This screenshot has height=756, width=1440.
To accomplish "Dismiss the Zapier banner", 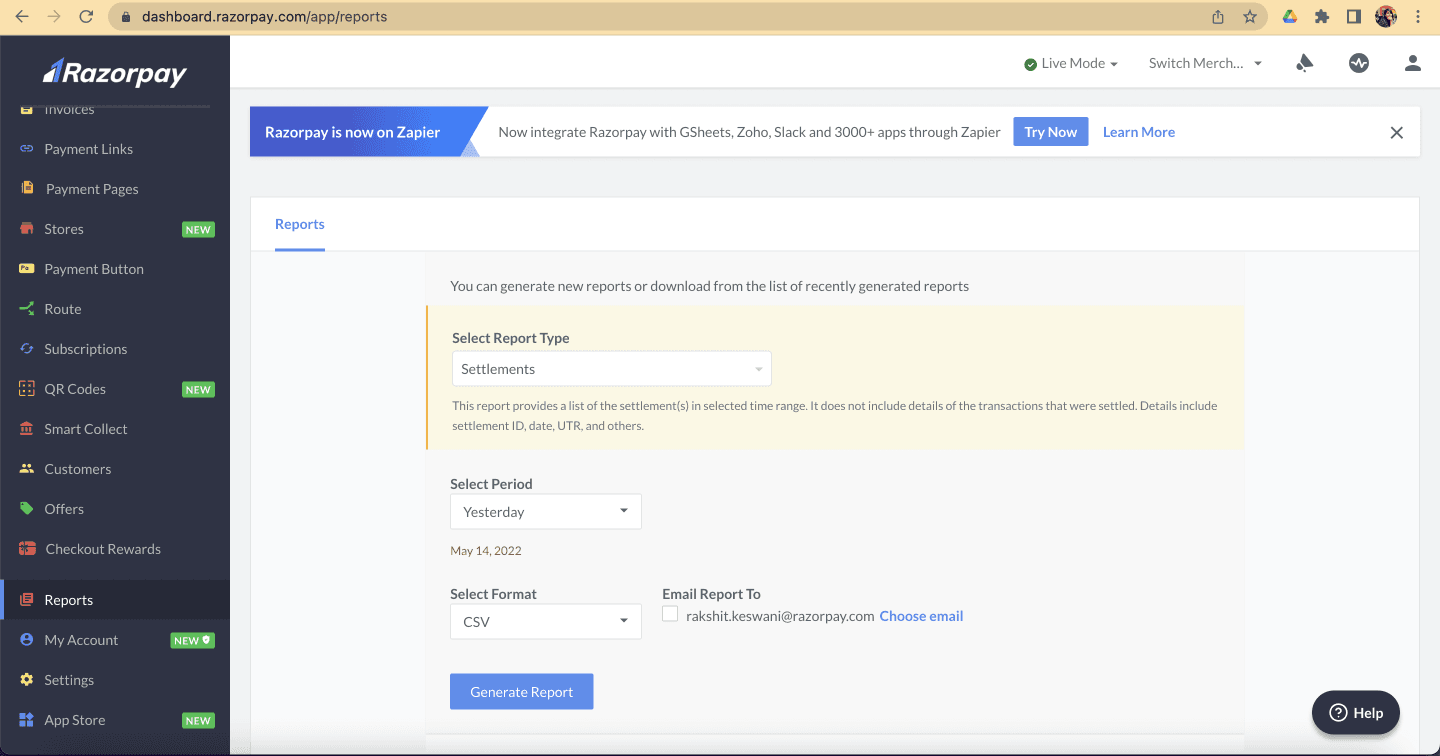I will point(1397,132).
